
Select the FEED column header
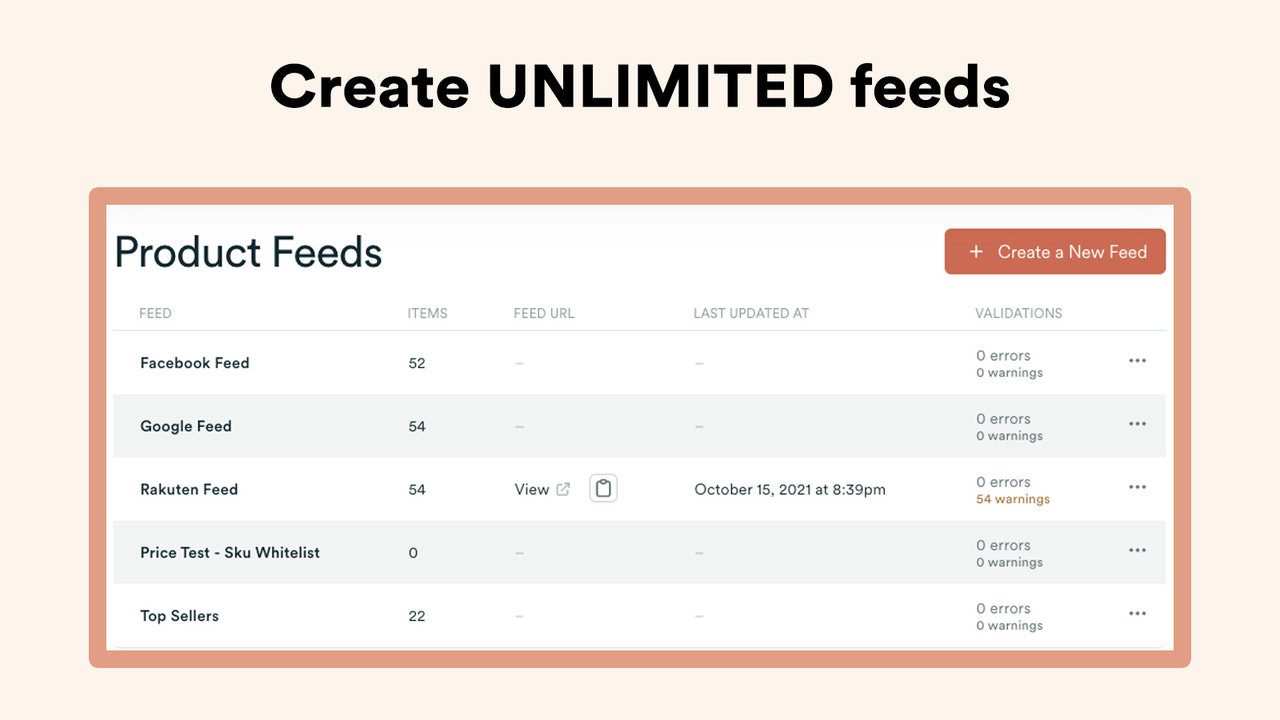click(155, 313)
